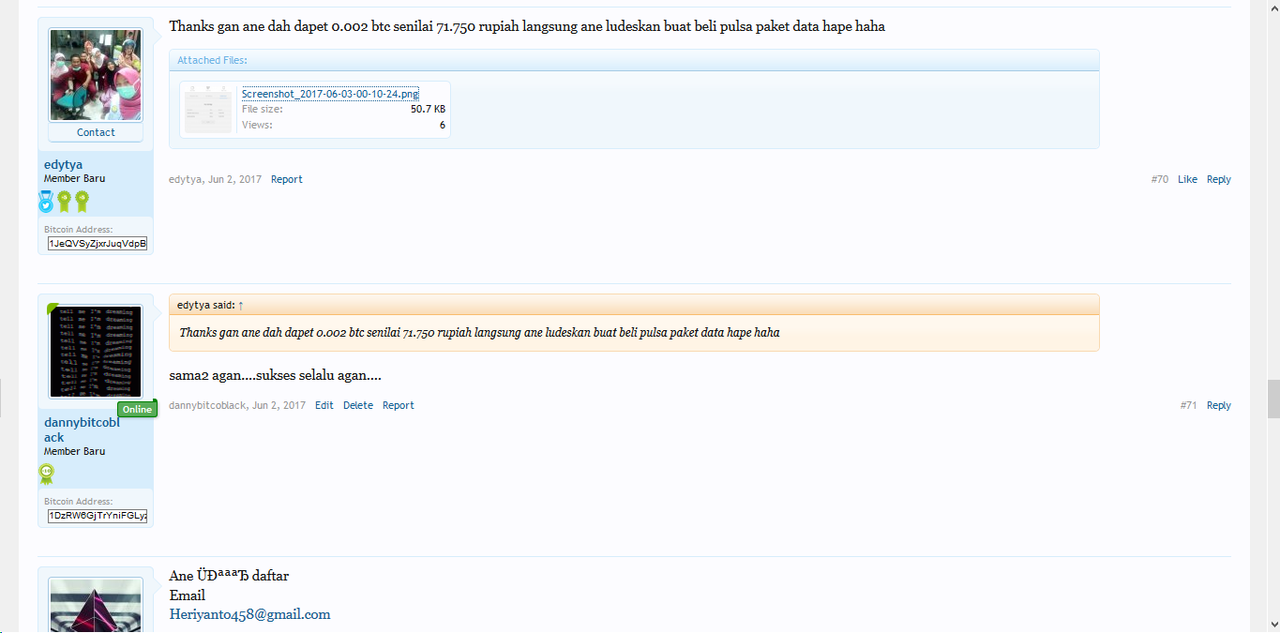1280x633 pixels.
Task: Click edytya's avatar picture
Action: point(95,74)
